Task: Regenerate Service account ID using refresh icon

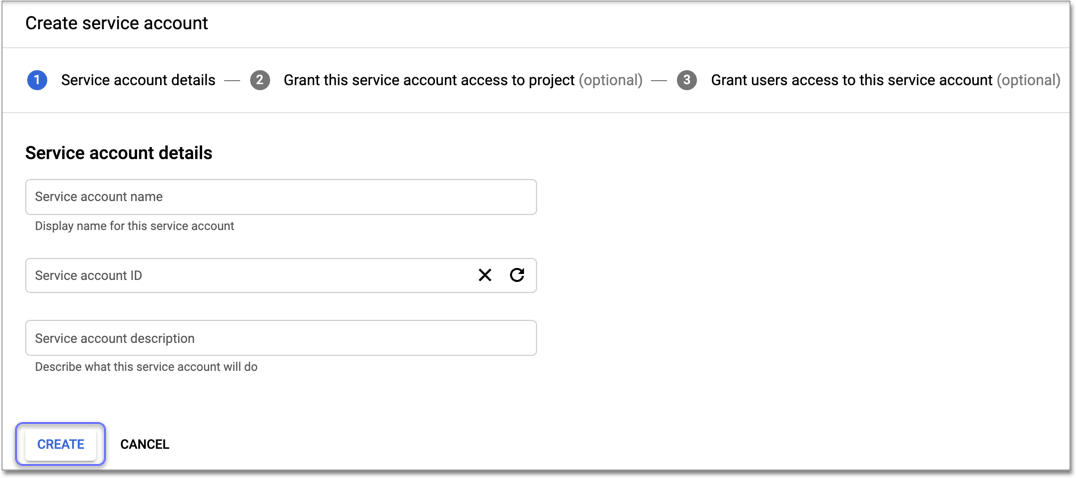Action: click(517, 275)
